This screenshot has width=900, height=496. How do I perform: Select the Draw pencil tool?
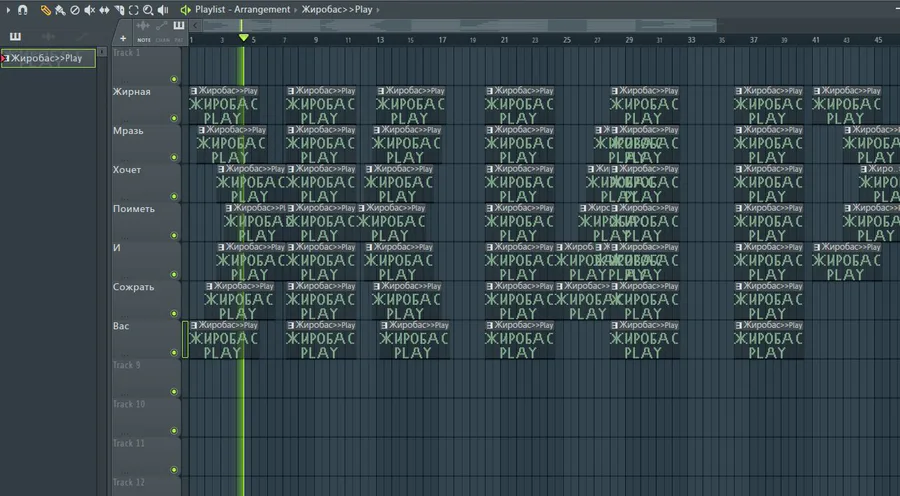(45, 10)
